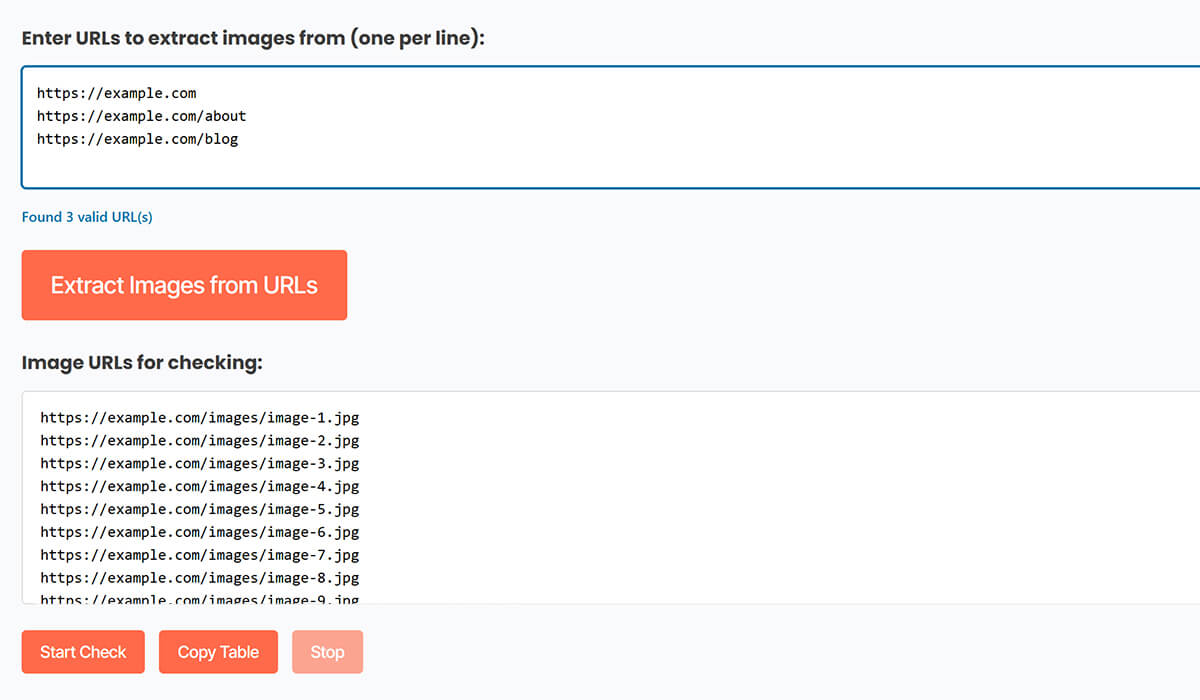Screen dimensions: 1200x700
Task: Click the 'Enter URLs to extract images from' label
Action: pyautogui.click(x=252, y=38)
